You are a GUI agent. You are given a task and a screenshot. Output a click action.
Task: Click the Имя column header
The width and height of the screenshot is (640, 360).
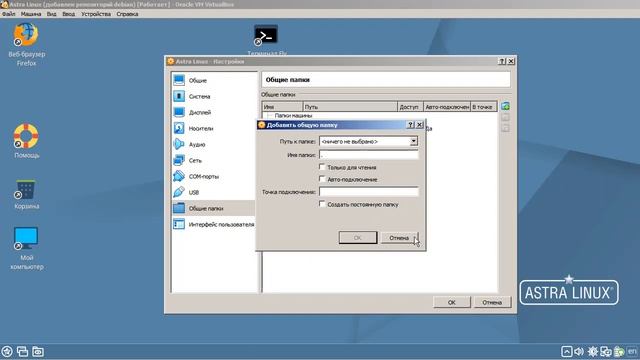282,107
